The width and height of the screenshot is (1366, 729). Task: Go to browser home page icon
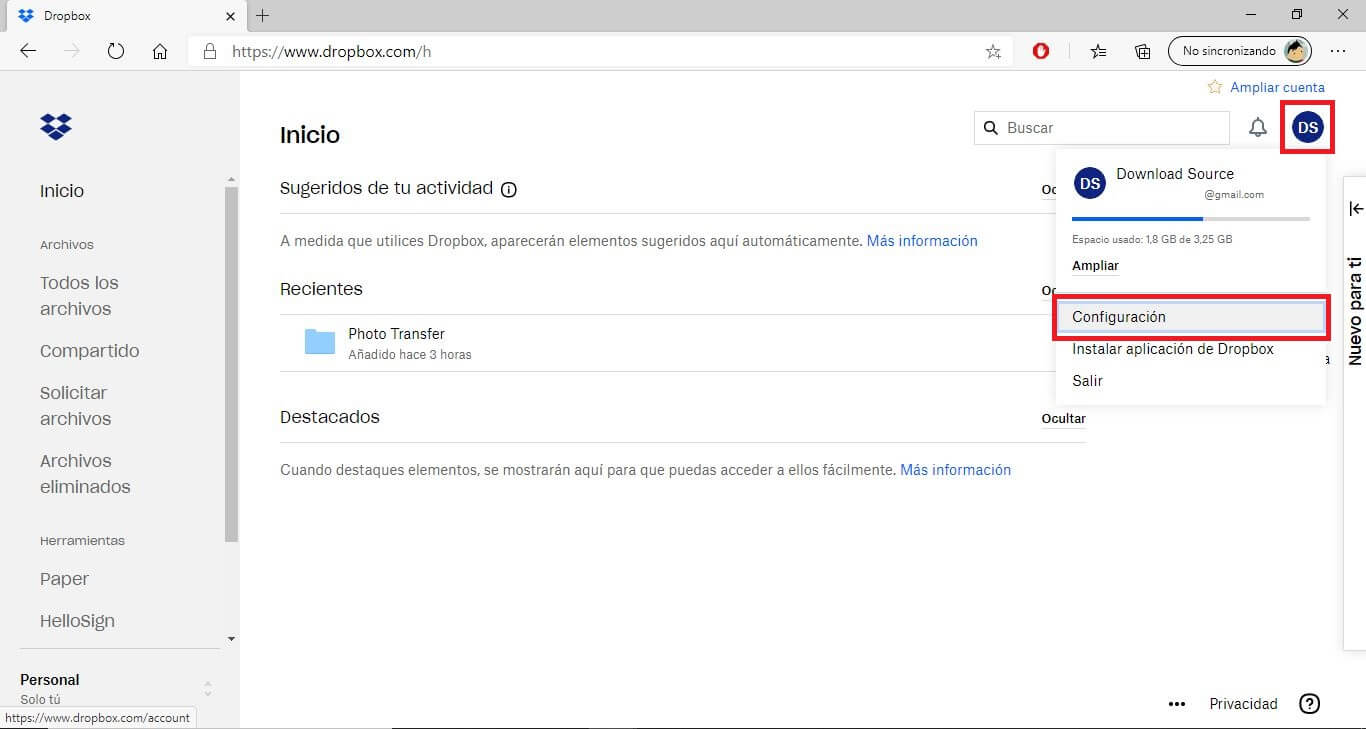click(160, 51)
